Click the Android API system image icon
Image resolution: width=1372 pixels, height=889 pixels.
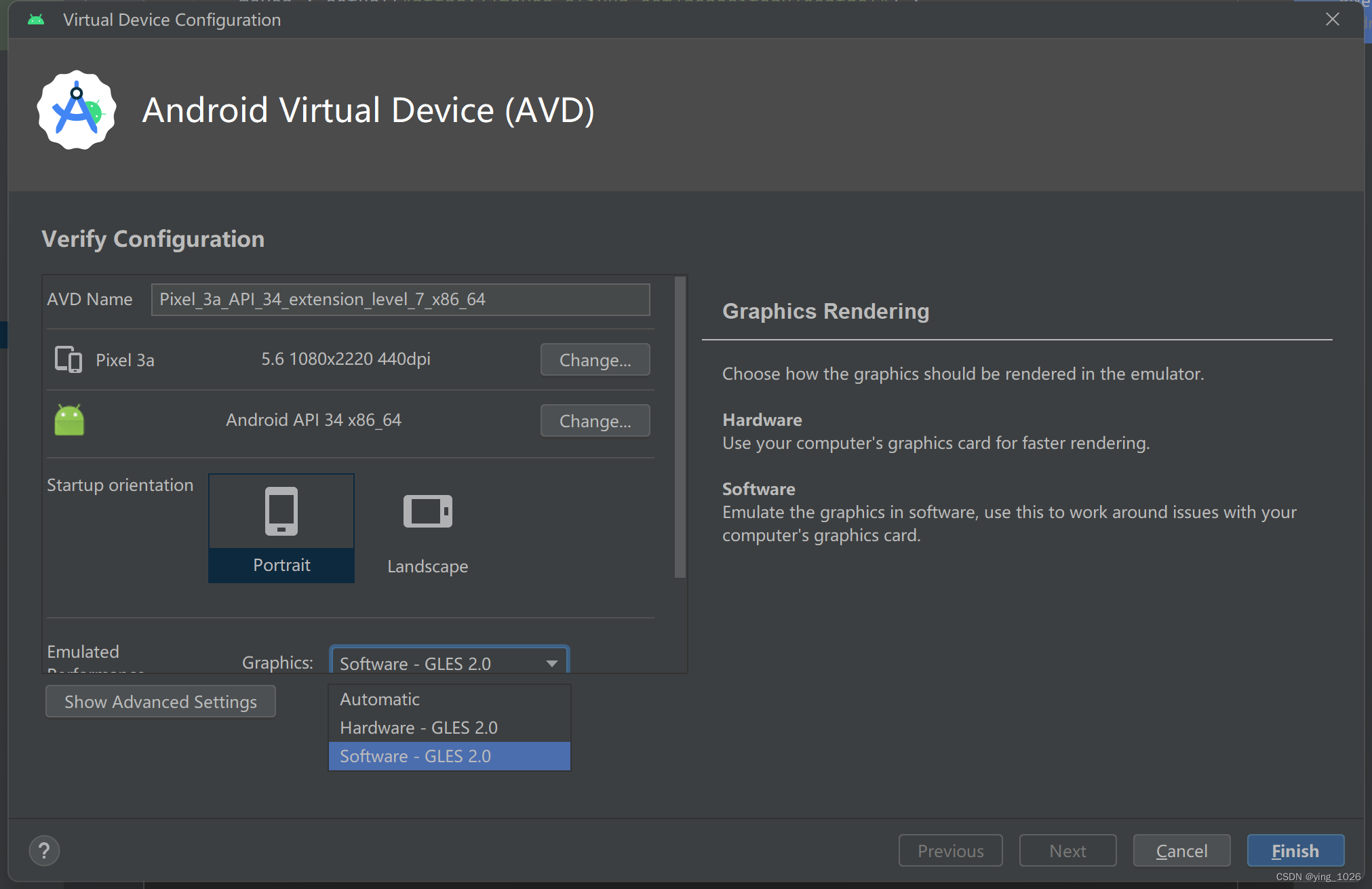(68, 418)
